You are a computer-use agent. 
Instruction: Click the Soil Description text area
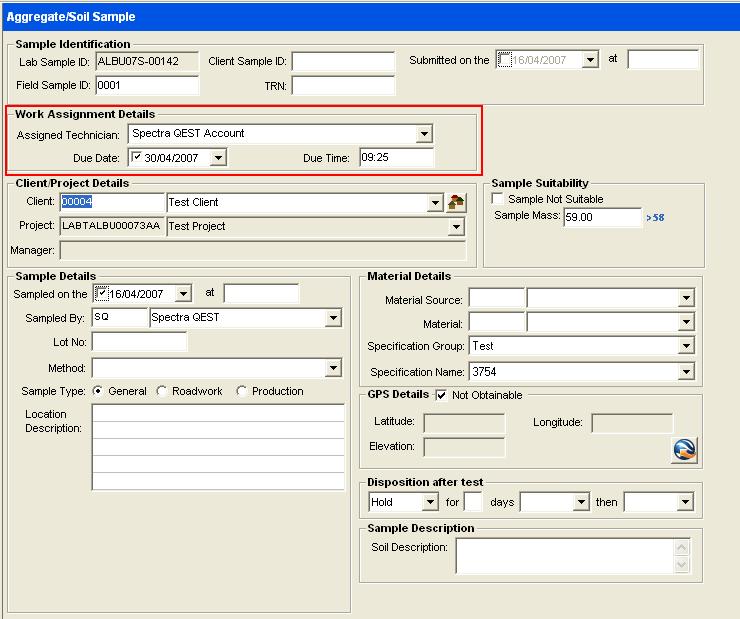pos(565,556)
